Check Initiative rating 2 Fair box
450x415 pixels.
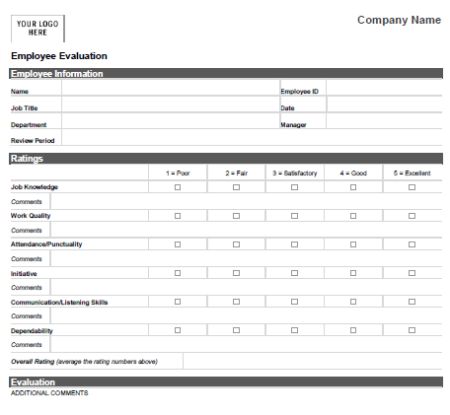tap(236, 273)
